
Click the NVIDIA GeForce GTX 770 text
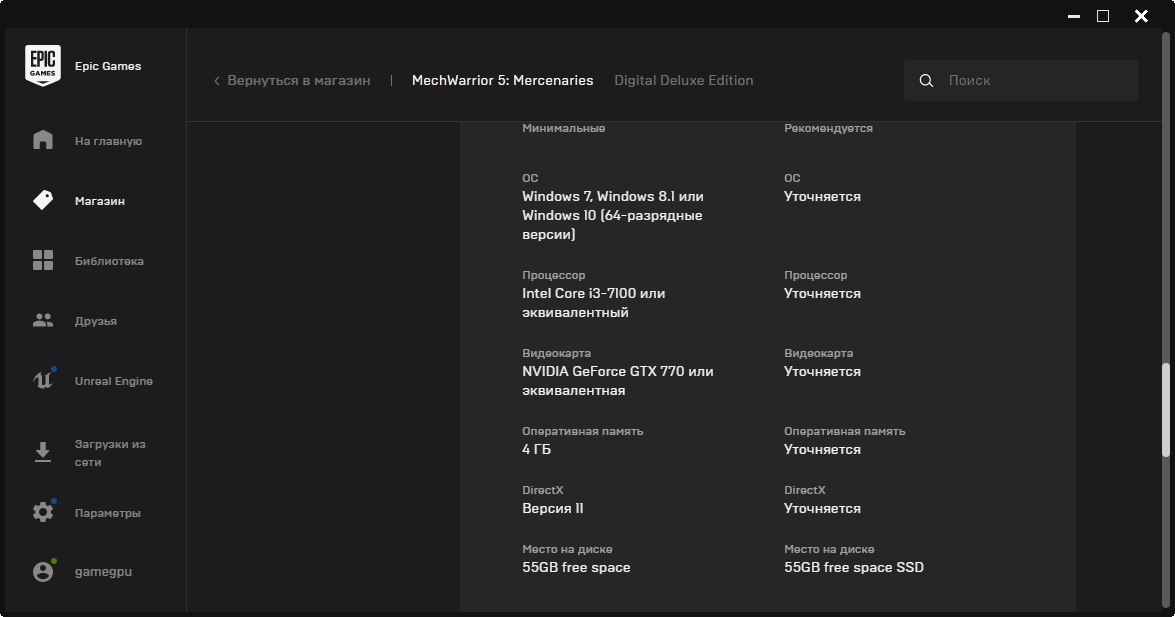click(x=617, y=381)
